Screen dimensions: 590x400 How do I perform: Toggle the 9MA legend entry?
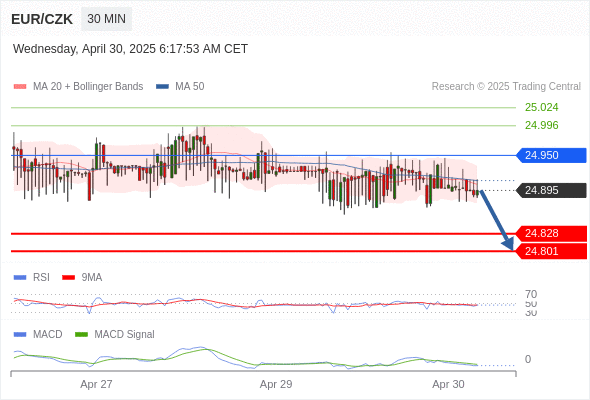[82, 277]
